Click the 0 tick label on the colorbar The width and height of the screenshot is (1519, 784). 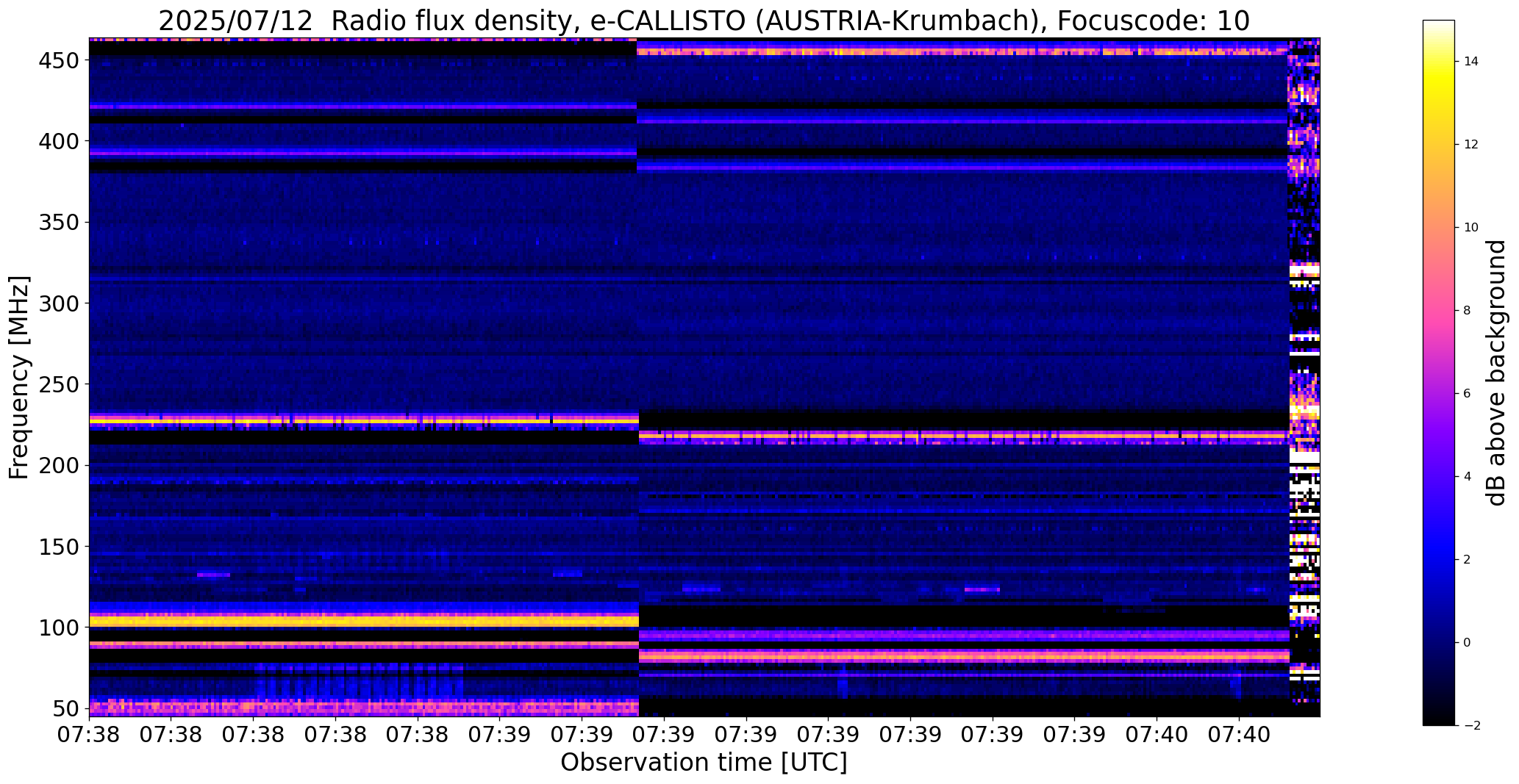coord(1468,643)
